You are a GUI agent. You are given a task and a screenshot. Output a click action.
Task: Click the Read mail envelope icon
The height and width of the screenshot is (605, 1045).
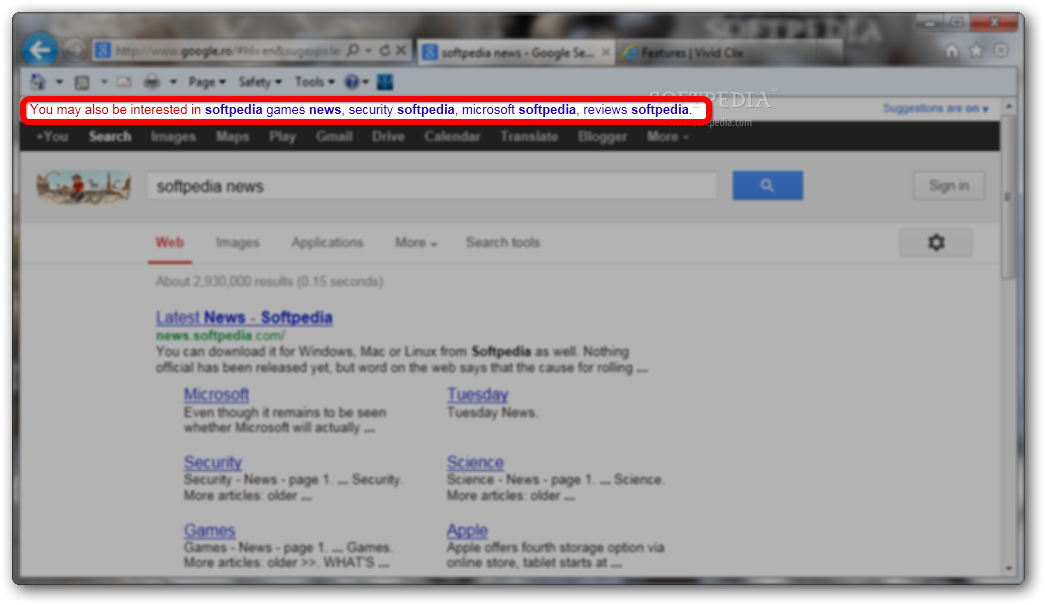(124, 82)
